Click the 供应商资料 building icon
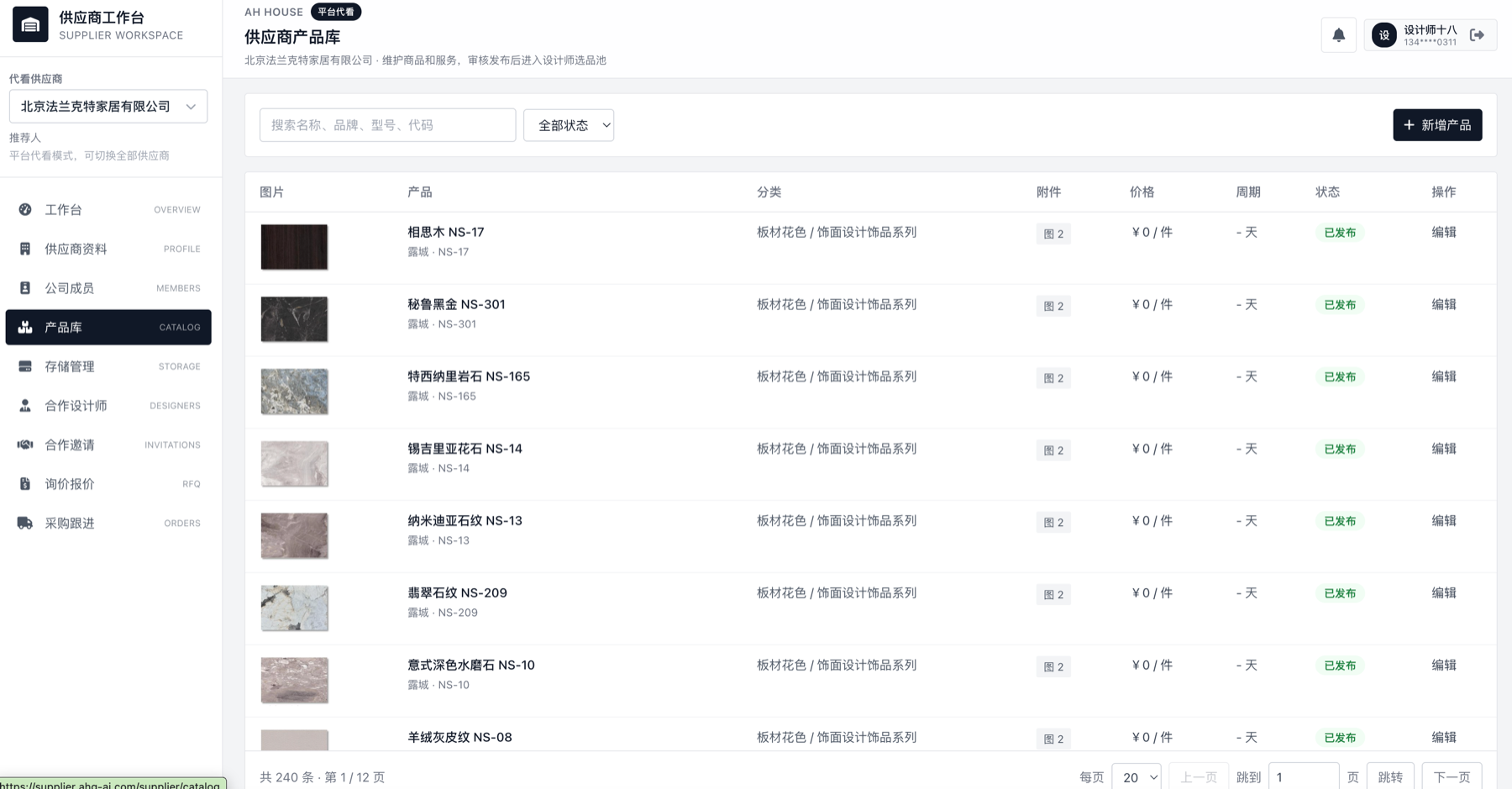Image resolution: width=1512 pixels, height=789 pixels. 25,249
